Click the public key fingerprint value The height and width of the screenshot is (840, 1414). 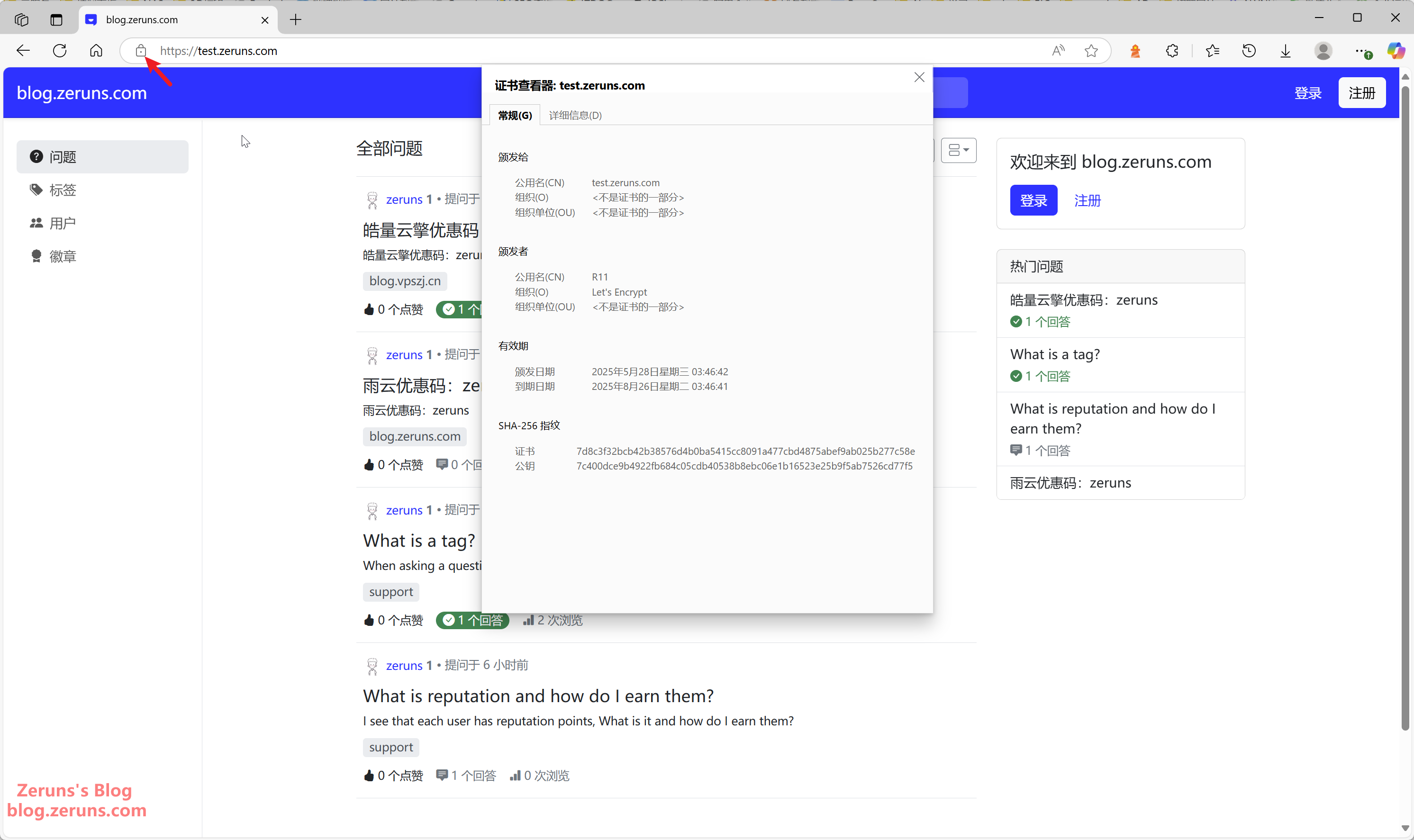click(x=744, y=466)
